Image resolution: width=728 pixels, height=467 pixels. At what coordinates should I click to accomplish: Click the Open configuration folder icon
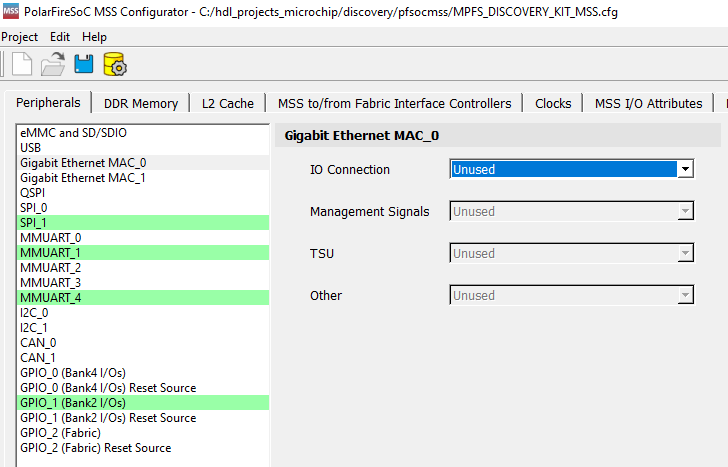[x=53, y=65]
